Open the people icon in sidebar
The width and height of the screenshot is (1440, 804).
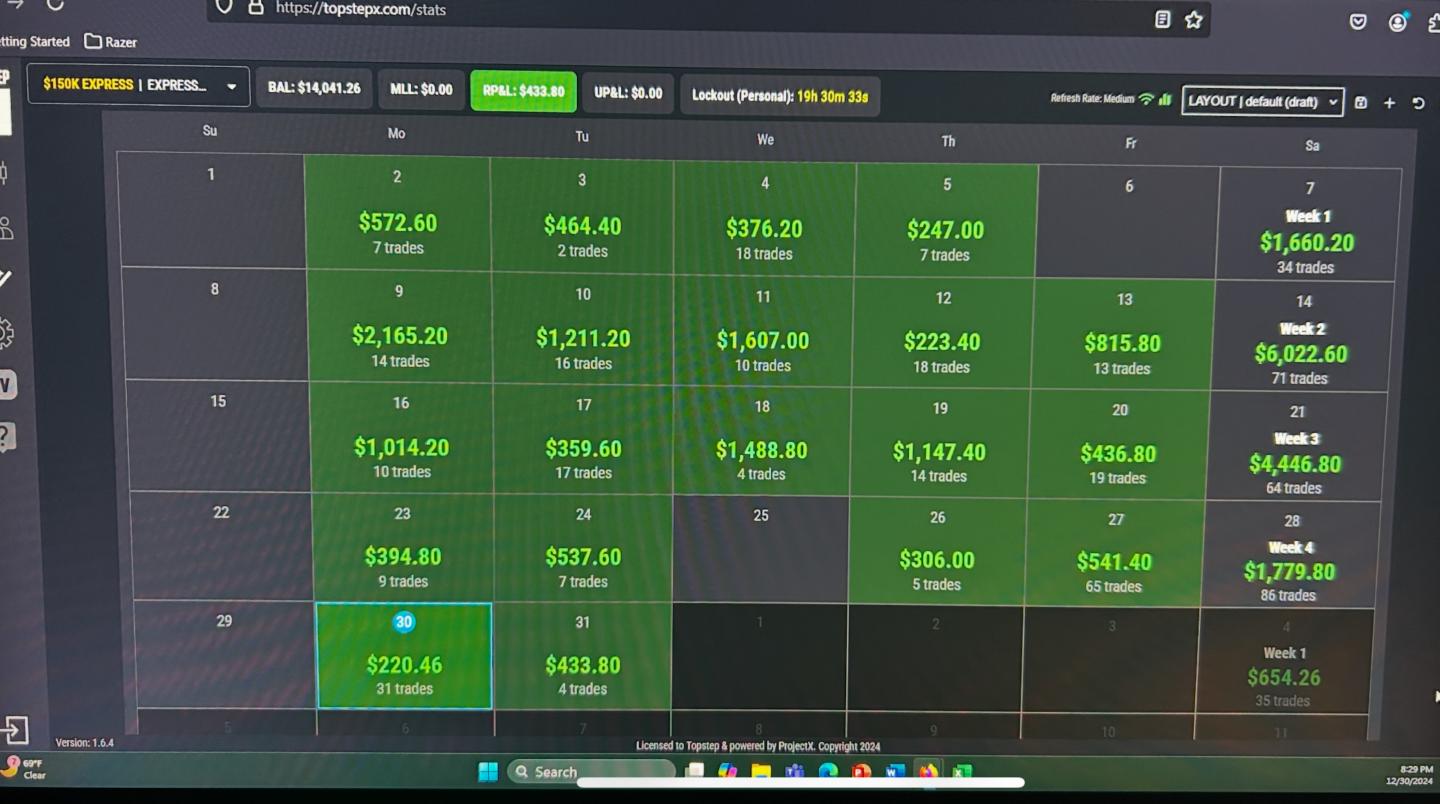[5, 228]
